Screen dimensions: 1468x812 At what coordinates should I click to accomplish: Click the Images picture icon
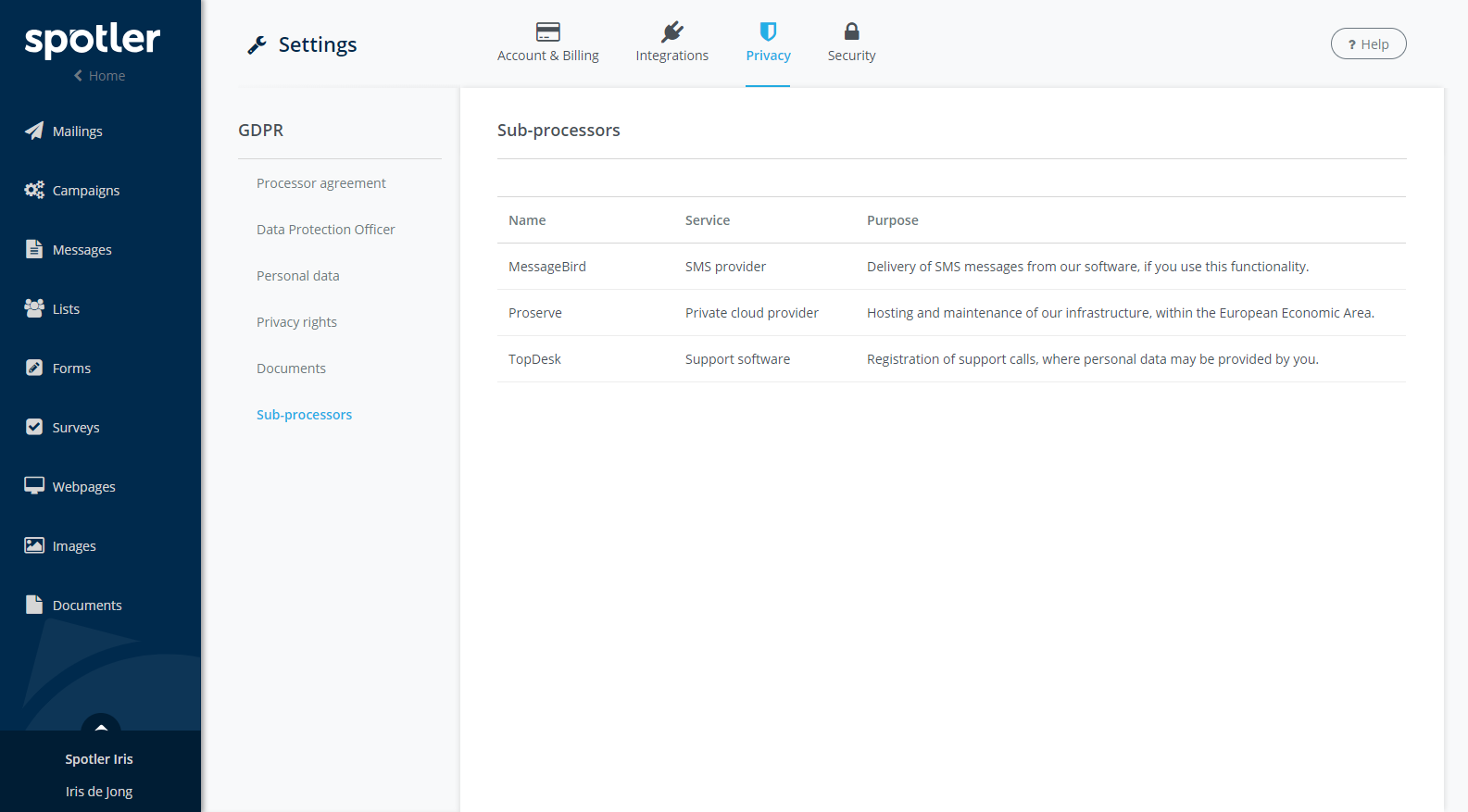coord(34,545)
